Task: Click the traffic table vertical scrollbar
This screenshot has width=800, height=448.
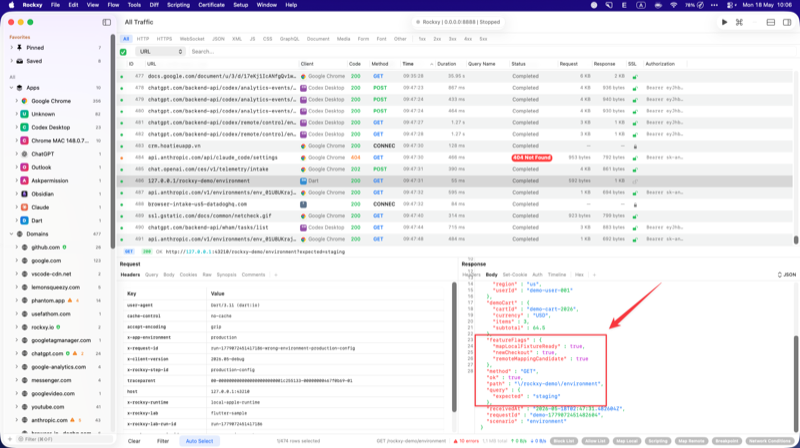Action: (795, 240)
